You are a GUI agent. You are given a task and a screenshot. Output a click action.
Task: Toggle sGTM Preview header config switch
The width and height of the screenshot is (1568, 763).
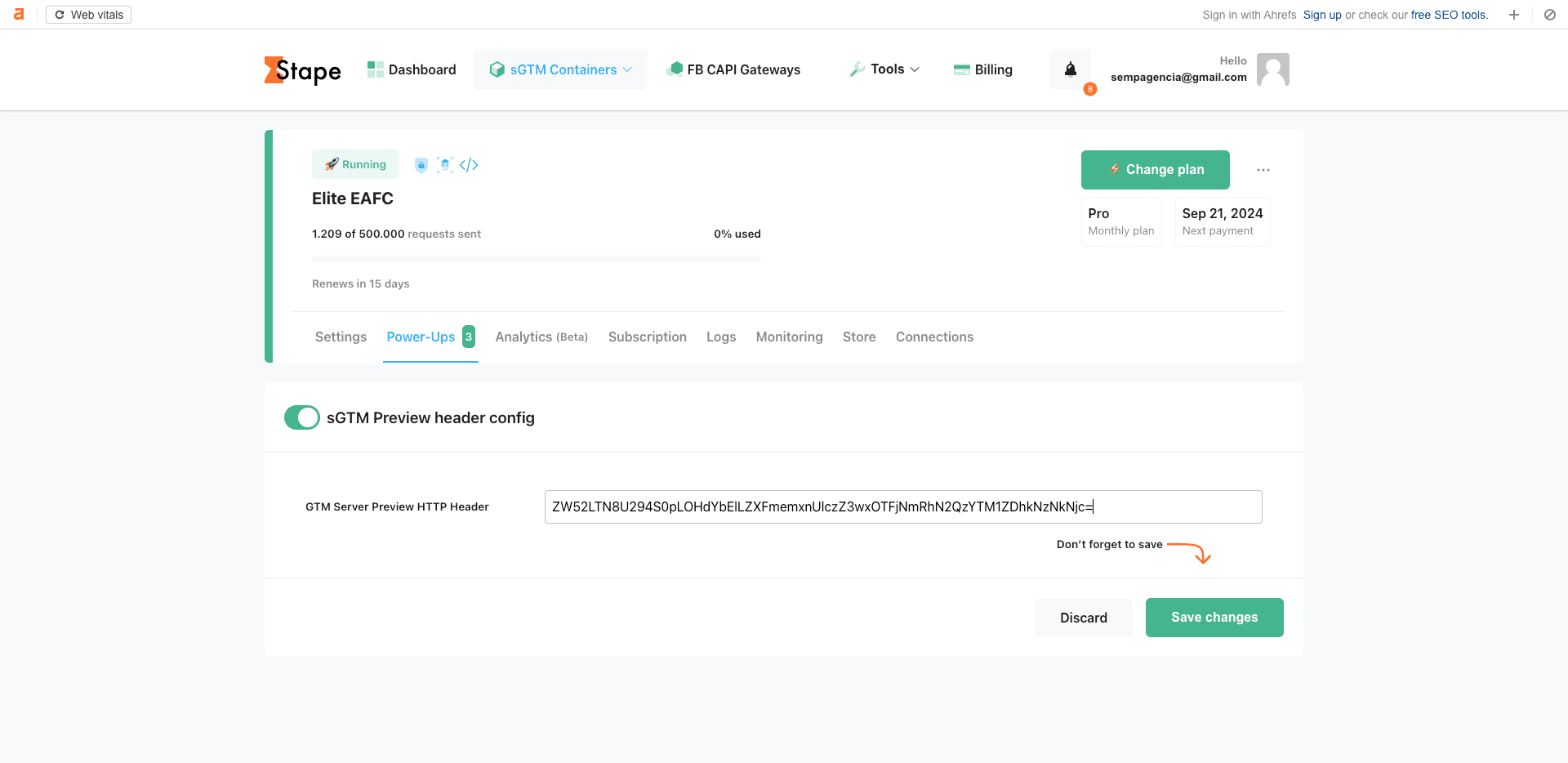(302, 417)
